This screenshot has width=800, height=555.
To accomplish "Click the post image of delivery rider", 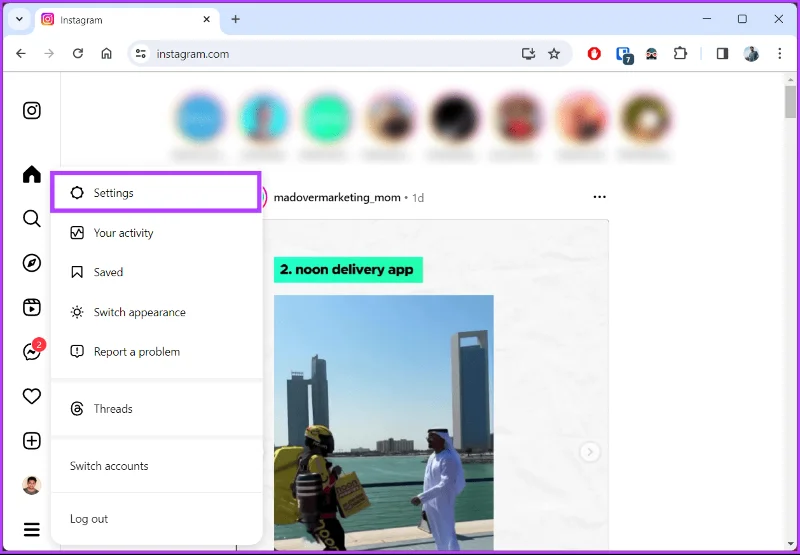I will pyautogui.click(x=384, y=422).
